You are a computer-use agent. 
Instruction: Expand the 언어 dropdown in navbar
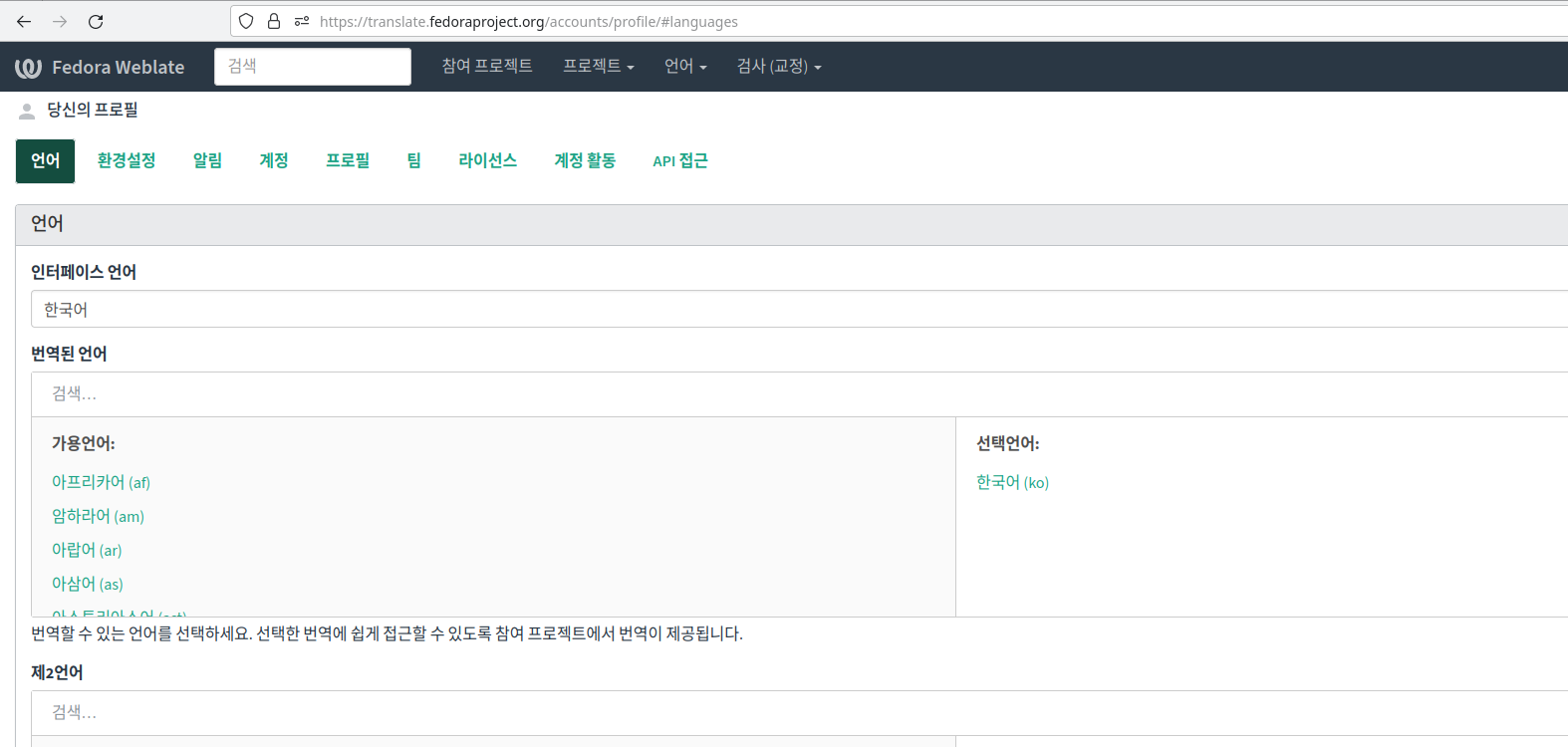pyautogui.click(x=685, y=67)
